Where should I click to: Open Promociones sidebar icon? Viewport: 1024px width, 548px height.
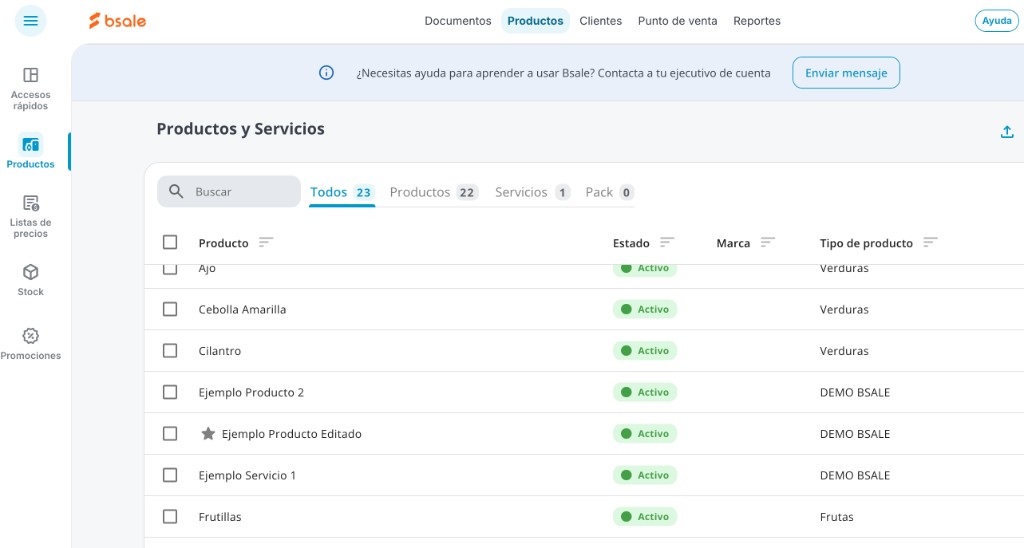click(31, 344)
